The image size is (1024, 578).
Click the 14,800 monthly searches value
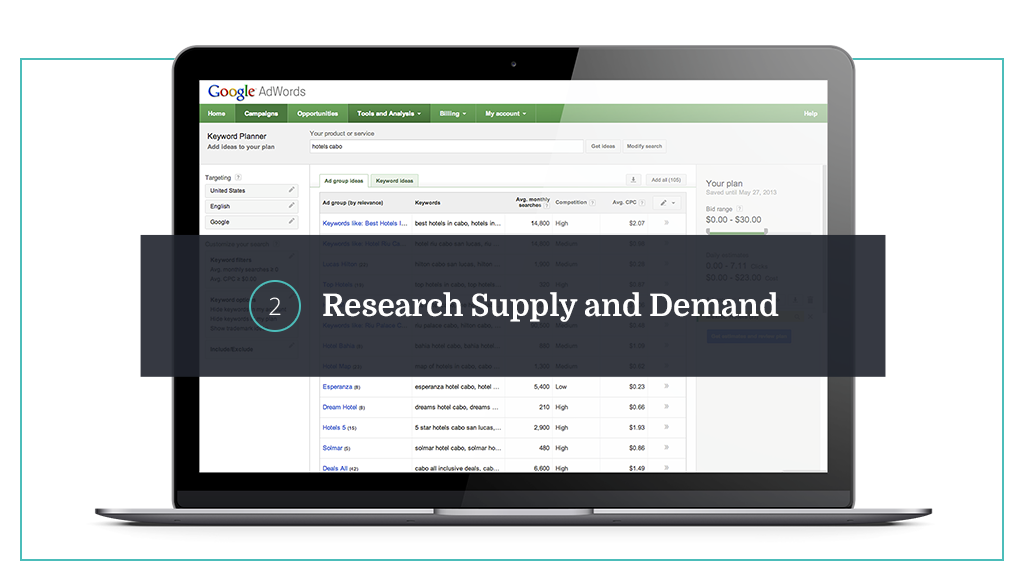pyautogui.click(x=540, y=223)
